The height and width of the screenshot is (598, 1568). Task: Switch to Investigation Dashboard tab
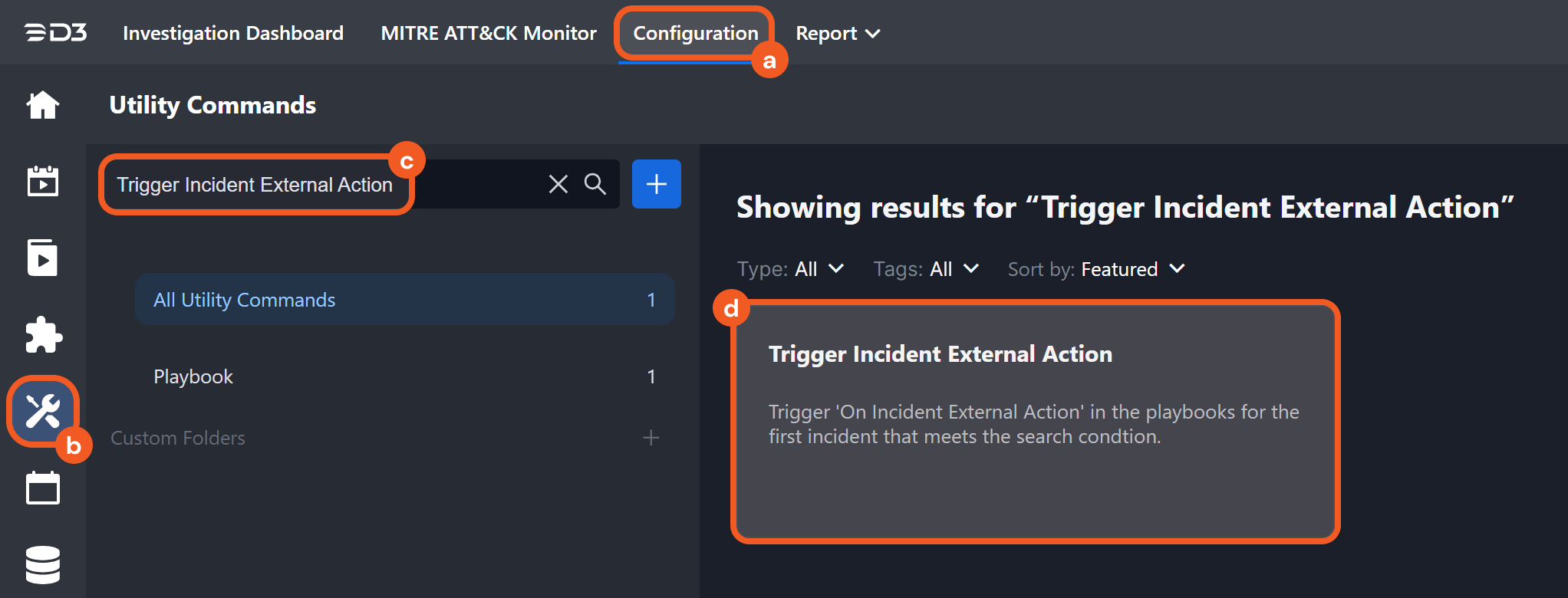click(233, 33)
